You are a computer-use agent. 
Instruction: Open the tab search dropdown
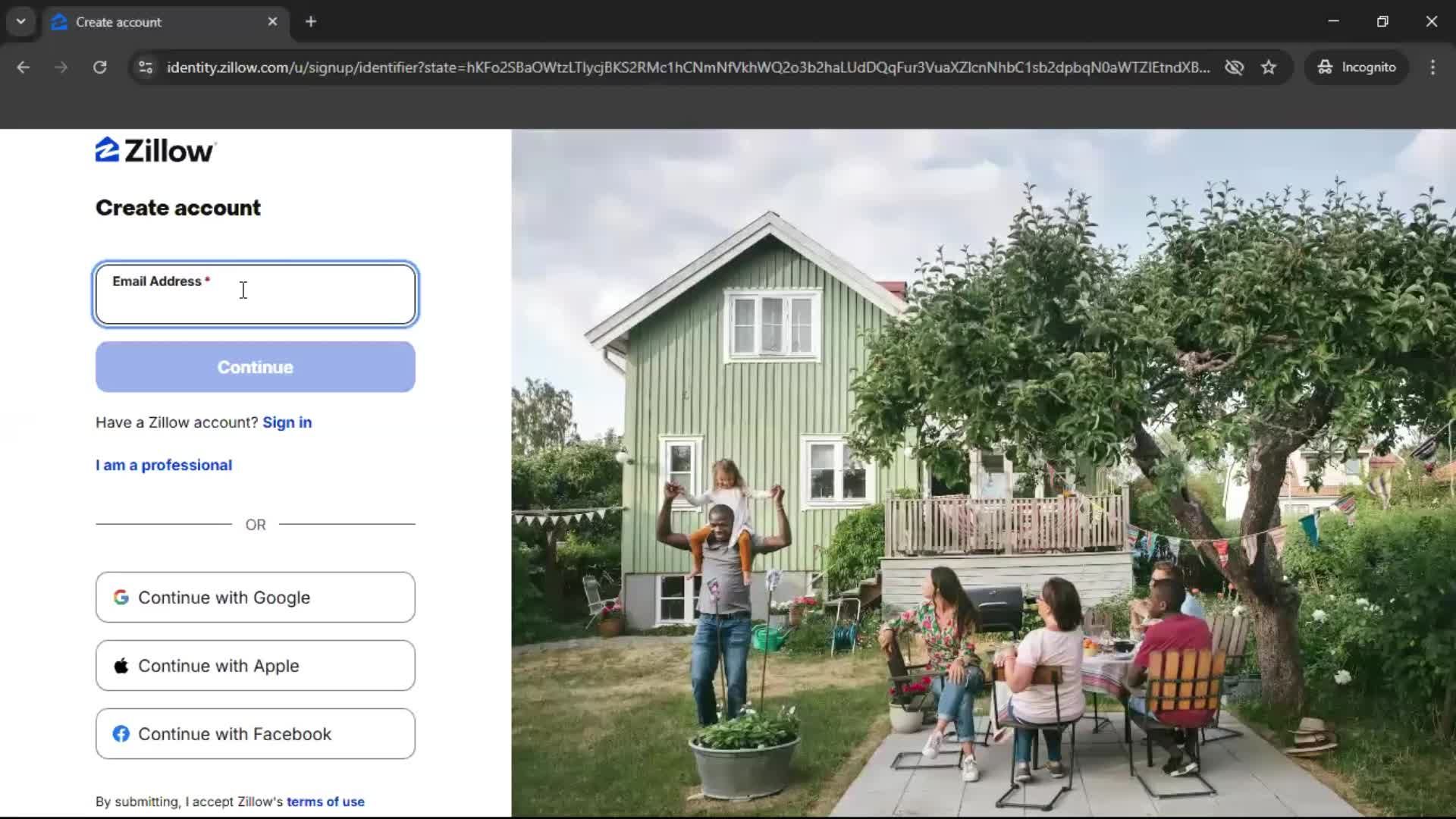click(20, 21)
